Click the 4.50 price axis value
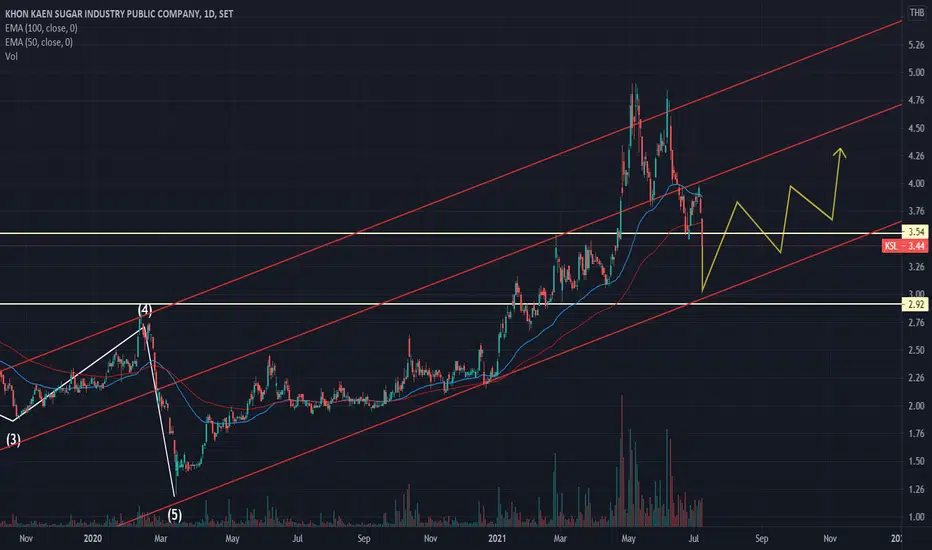 (x=916, y=128)
